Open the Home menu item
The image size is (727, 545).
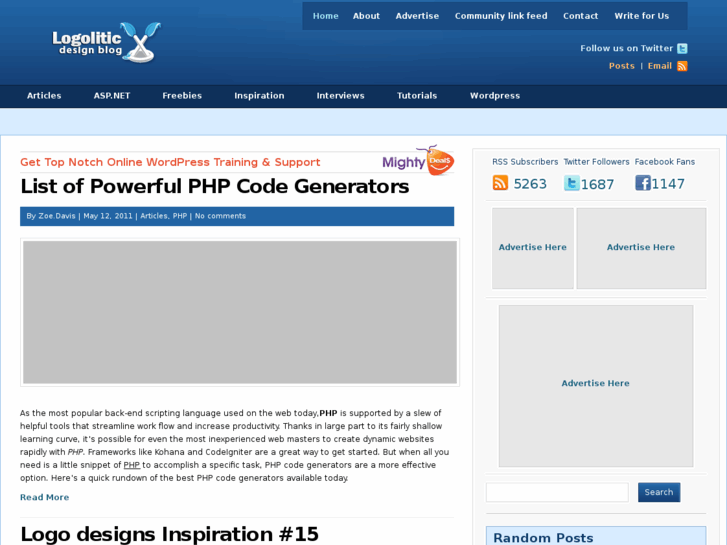click(325, 16)
